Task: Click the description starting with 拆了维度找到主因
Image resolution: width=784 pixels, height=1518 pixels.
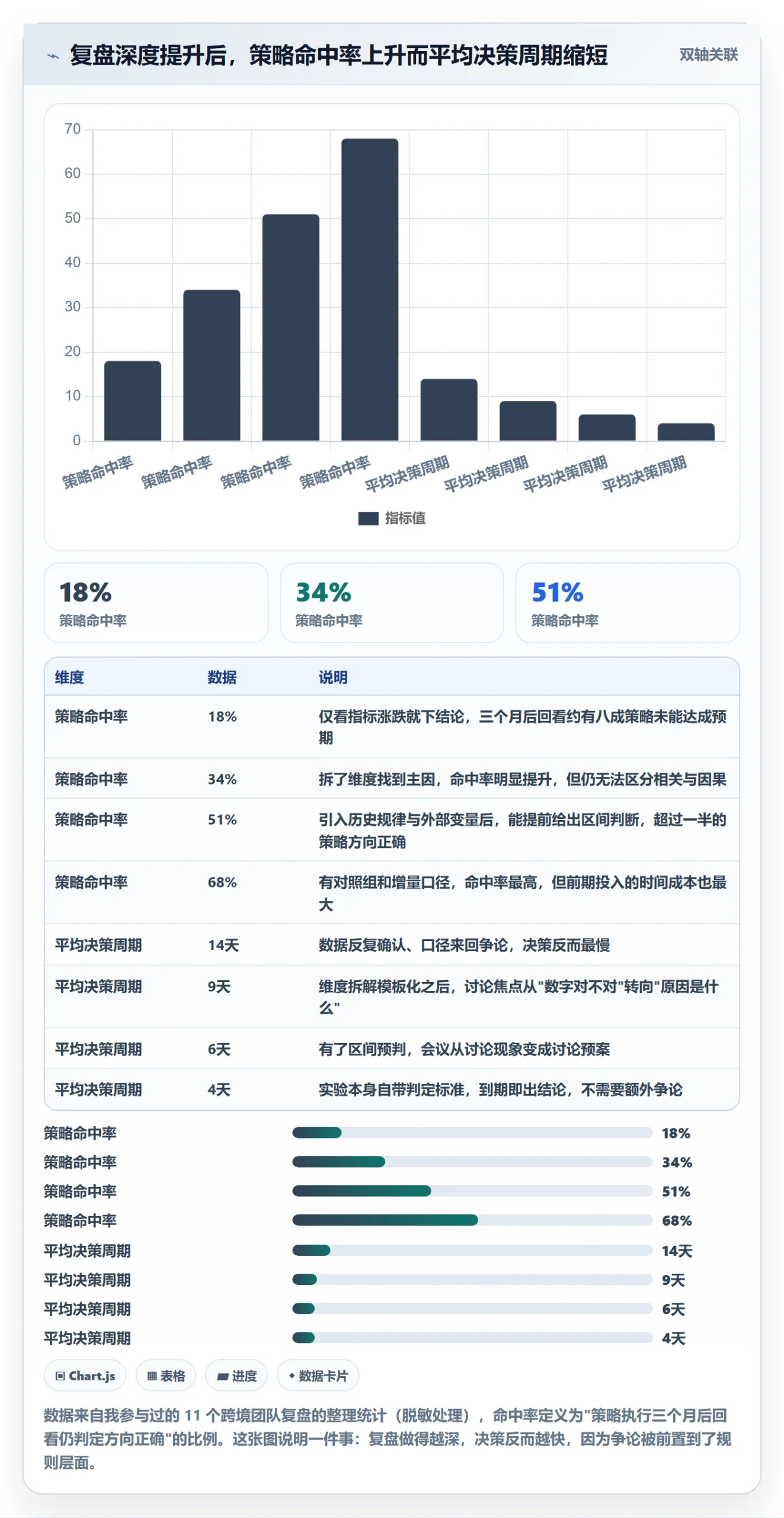Action: point(523,779)
